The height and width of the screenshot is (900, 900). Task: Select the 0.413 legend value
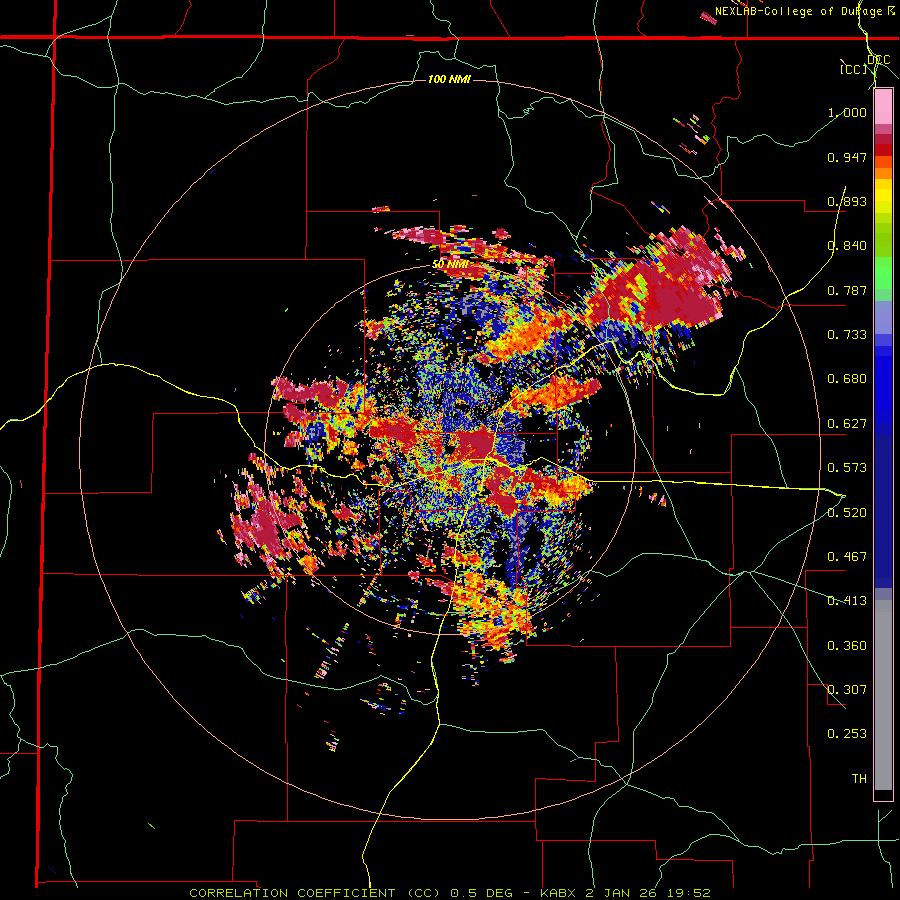847,601
